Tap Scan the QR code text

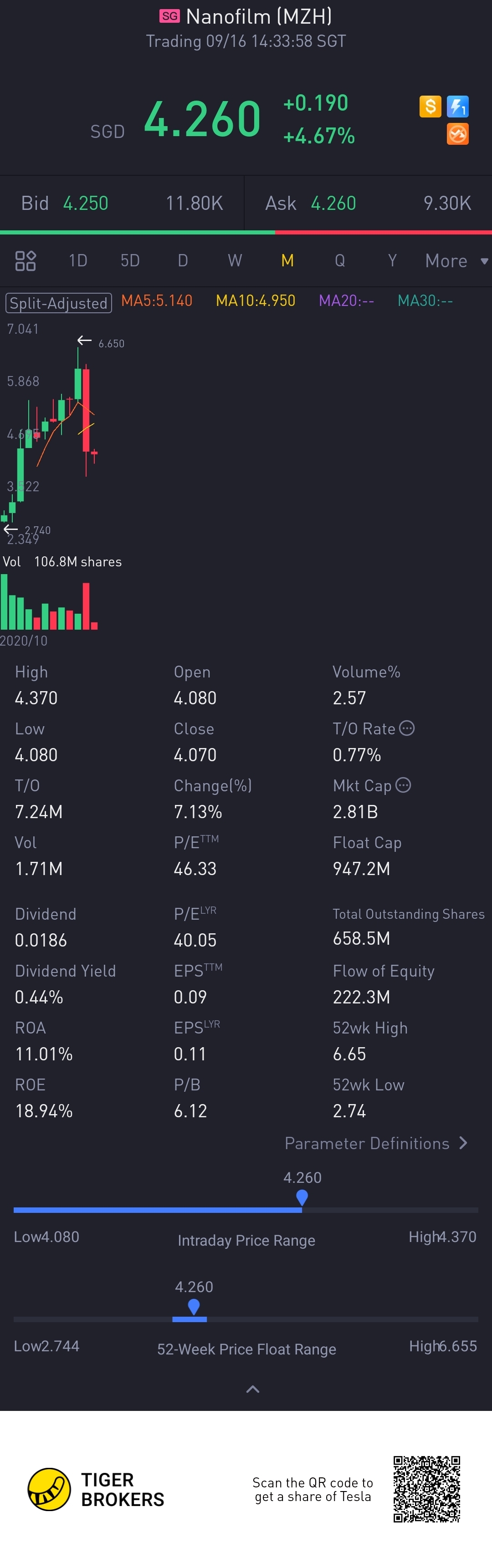(x=313, y=1489)
